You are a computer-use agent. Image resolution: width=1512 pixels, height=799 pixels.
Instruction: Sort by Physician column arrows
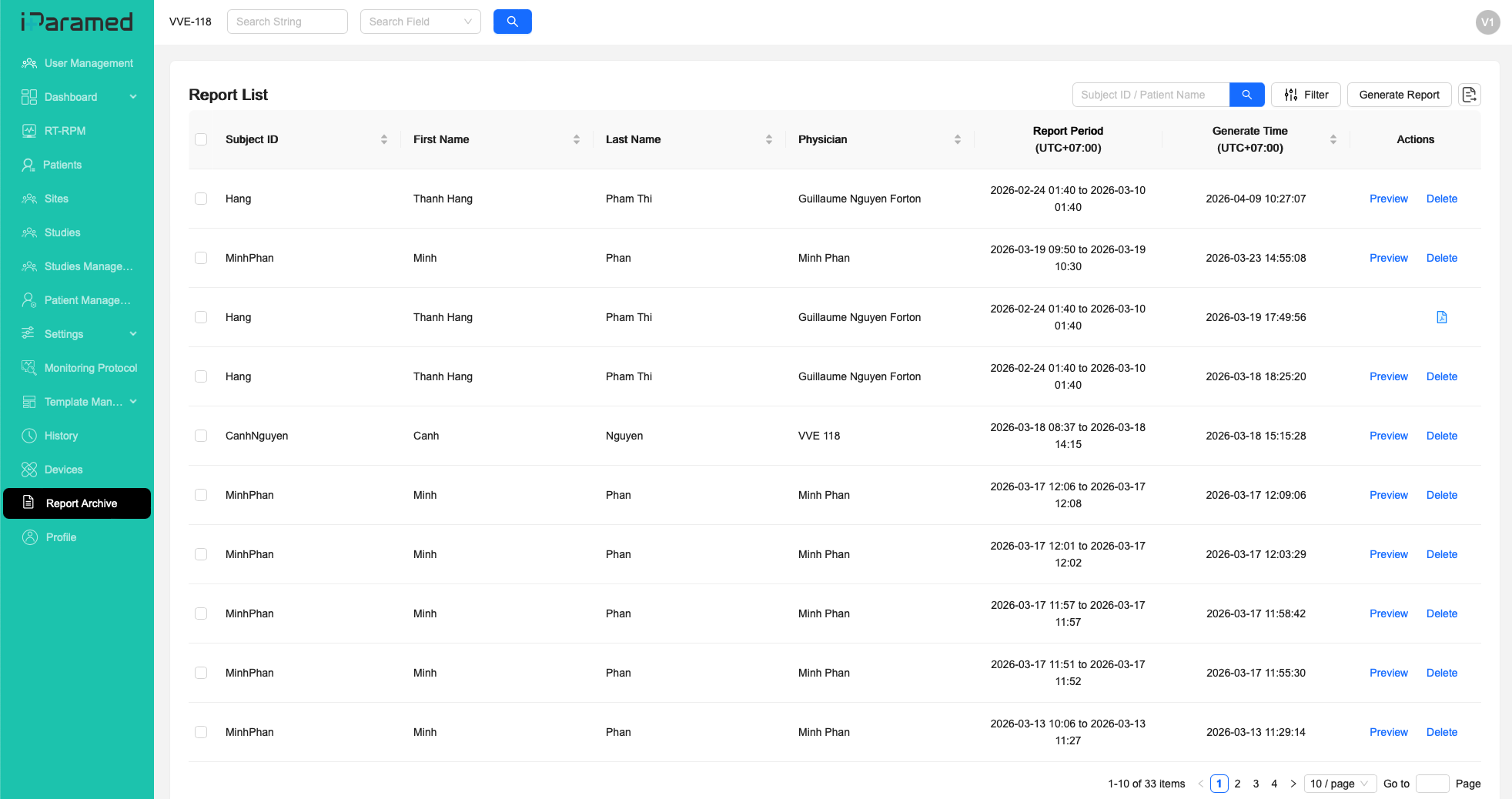tap(958, 139)
